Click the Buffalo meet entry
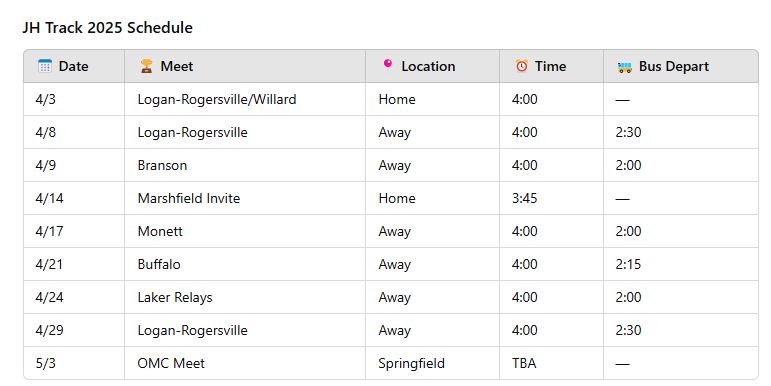This screenshot has width=771, height=386. click(x=159, y=264)
